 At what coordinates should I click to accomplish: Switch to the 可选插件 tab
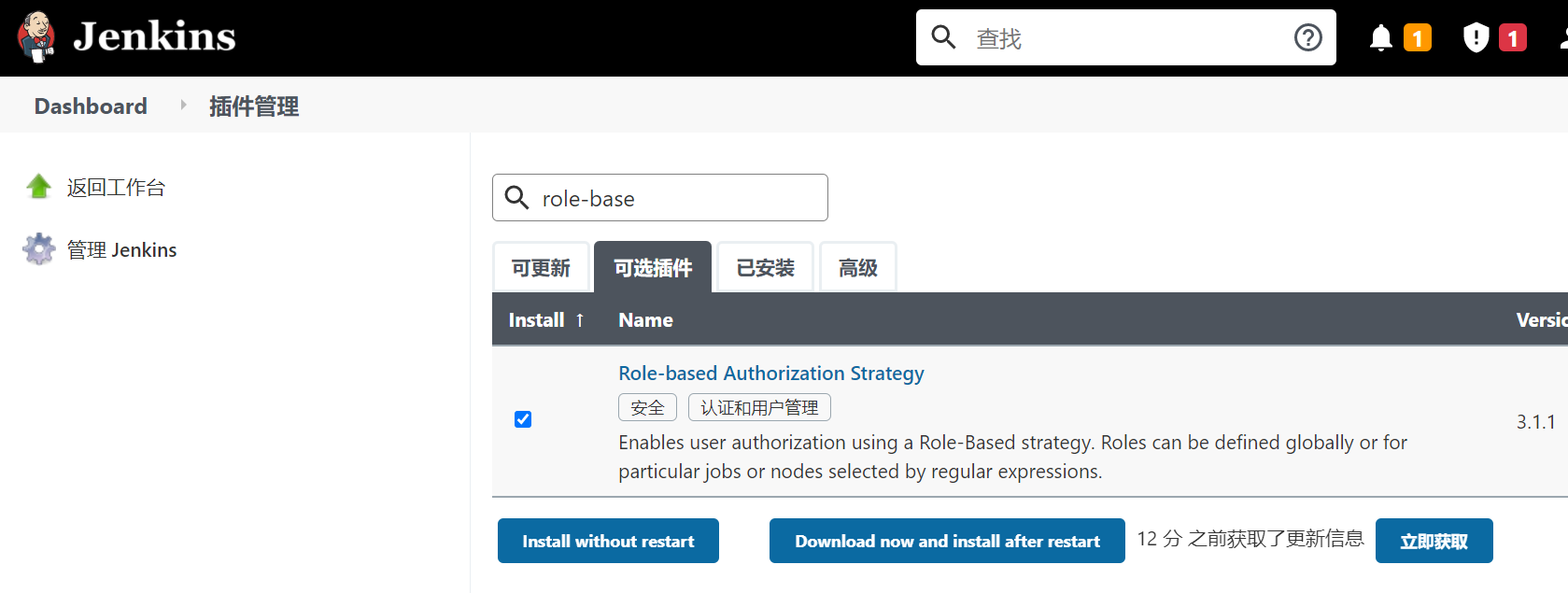pyautogui.click(x=653, y=268)
